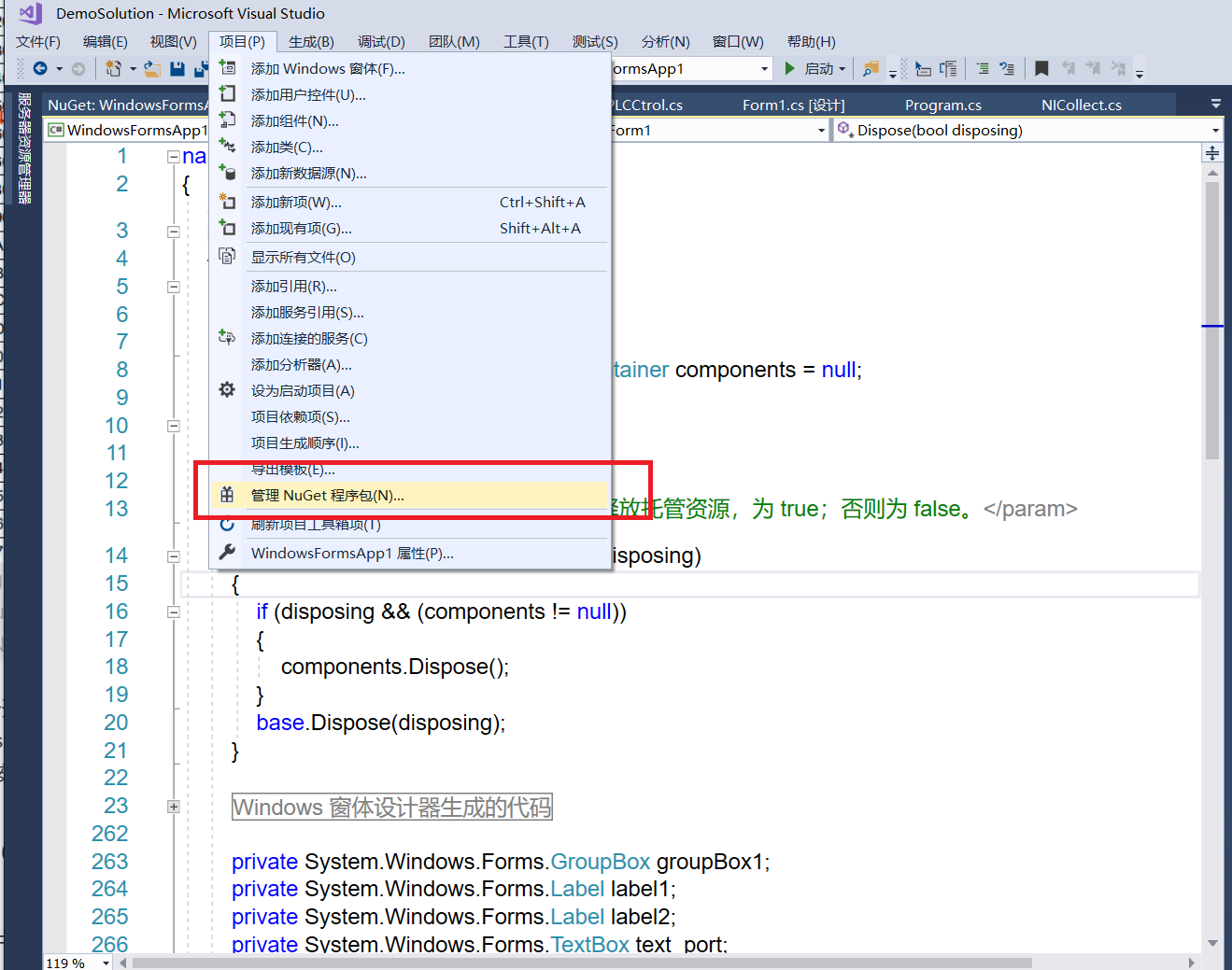Select 管理 NuGet 程序包(N)... menu entry

pos(411,495)
